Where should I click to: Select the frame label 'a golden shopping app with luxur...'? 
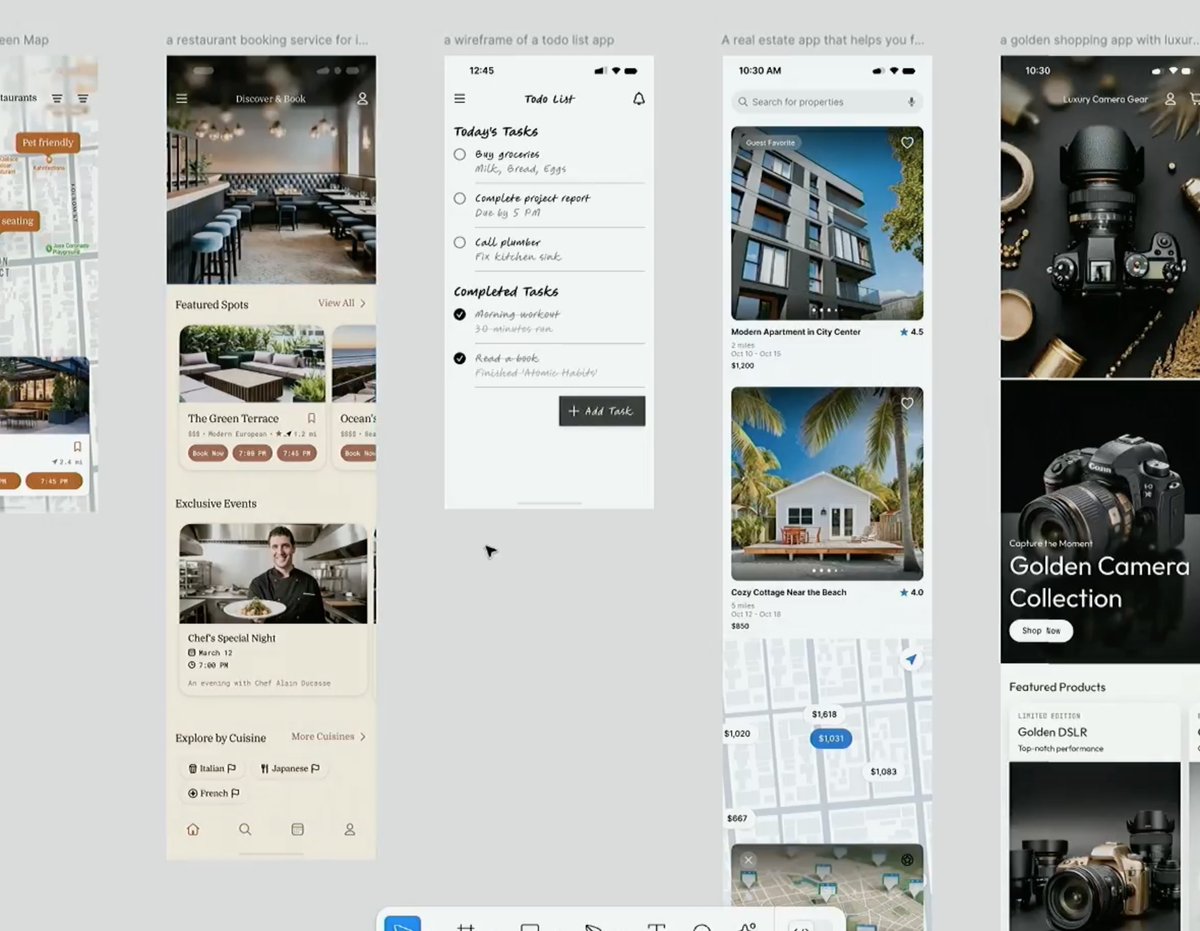(x=1099, y=40)
